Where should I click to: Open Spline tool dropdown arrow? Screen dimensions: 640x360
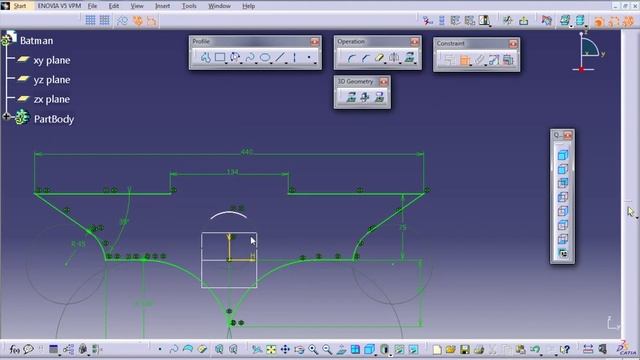coord(256,63)
